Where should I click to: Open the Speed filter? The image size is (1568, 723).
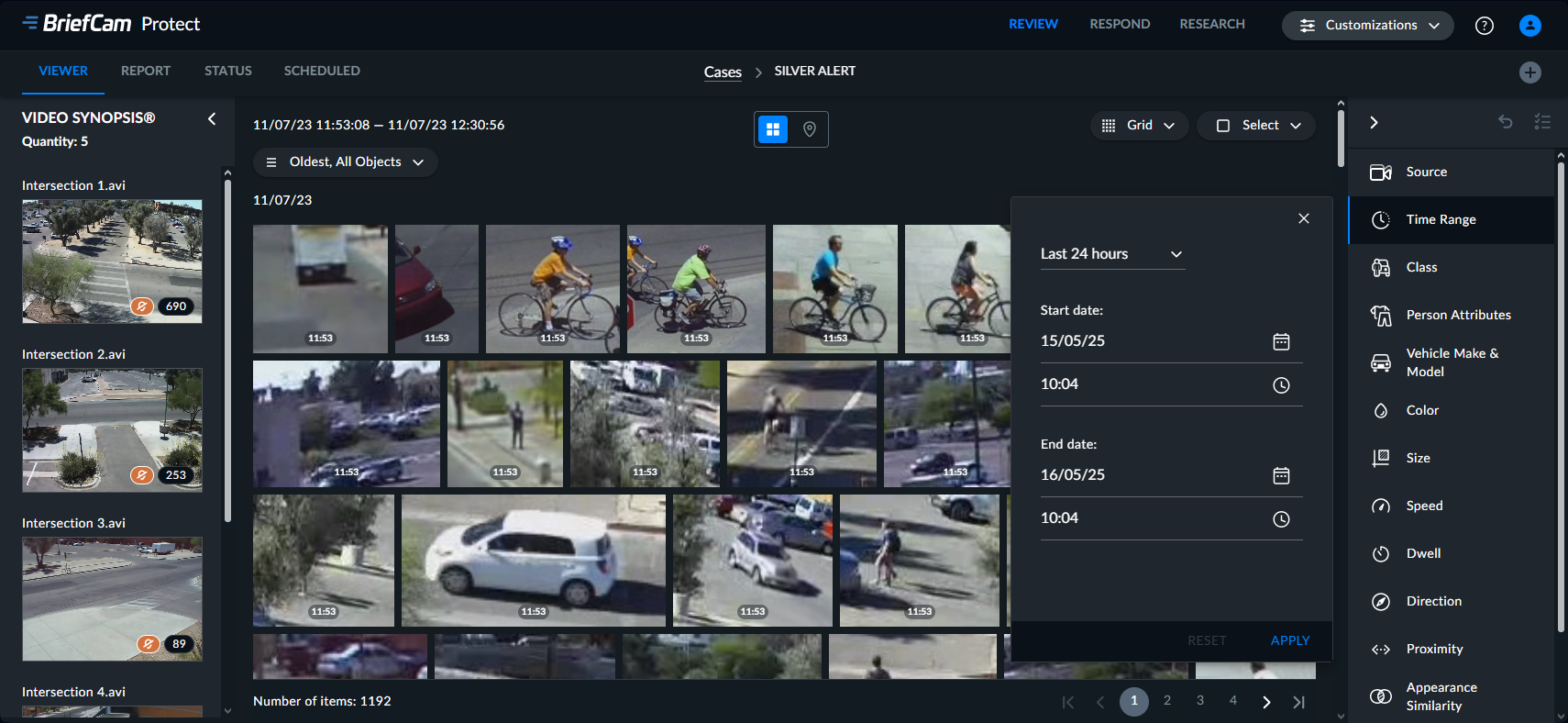[1424, 506]
